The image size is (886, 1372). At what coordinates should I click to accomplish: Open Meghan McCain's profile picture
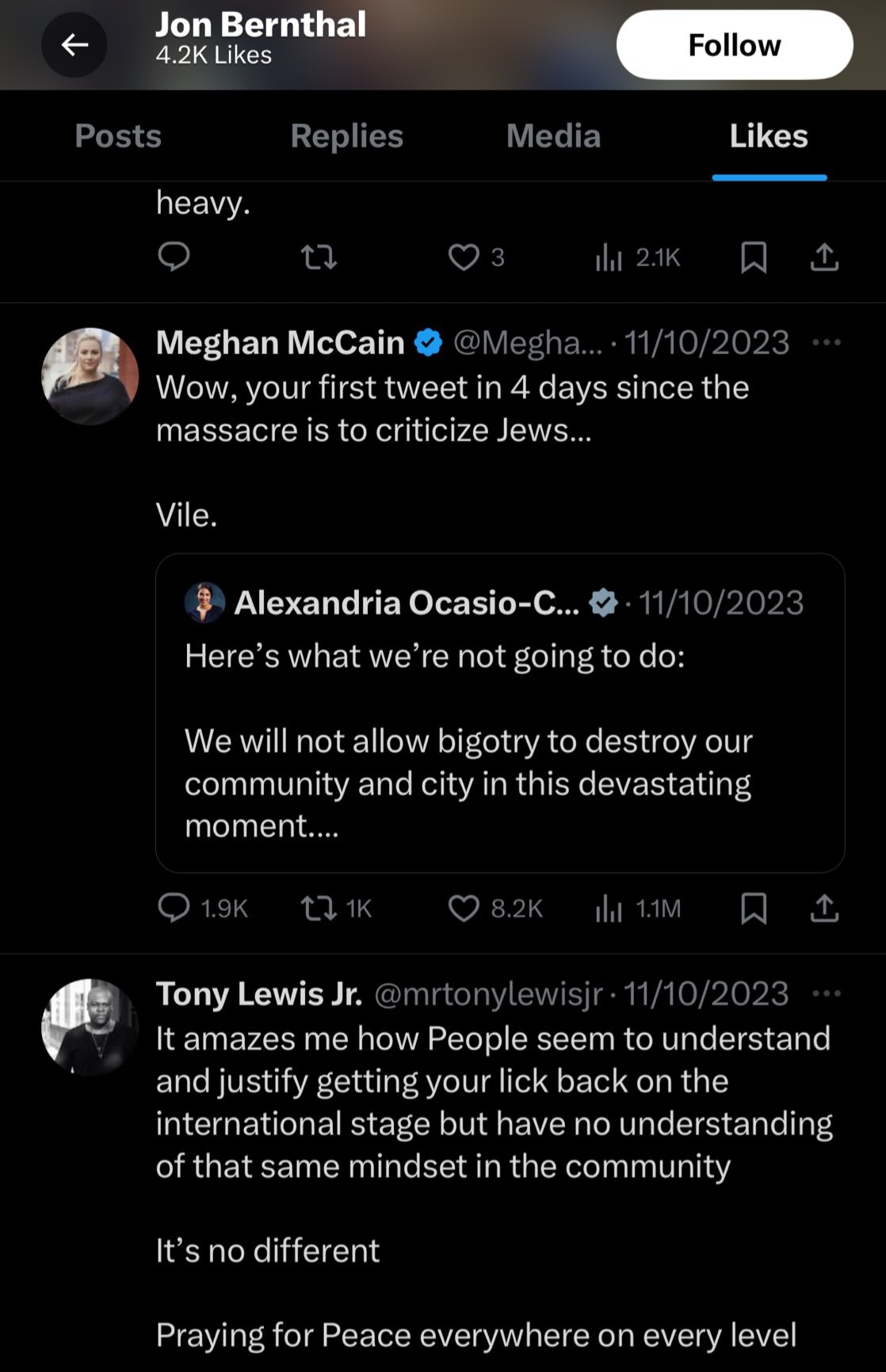click(90, 376)
